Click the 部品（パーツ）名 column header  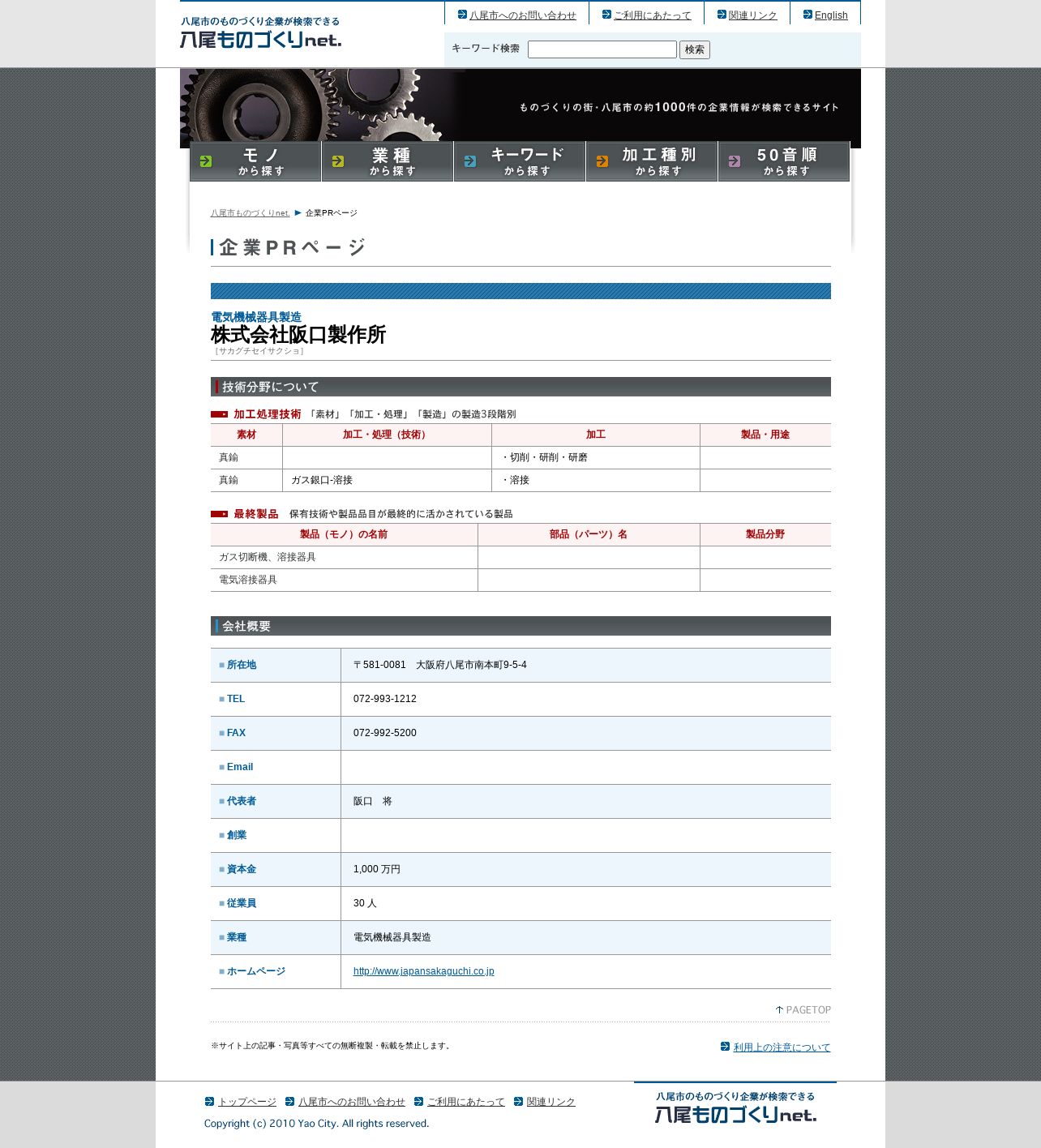pos(589,534)
